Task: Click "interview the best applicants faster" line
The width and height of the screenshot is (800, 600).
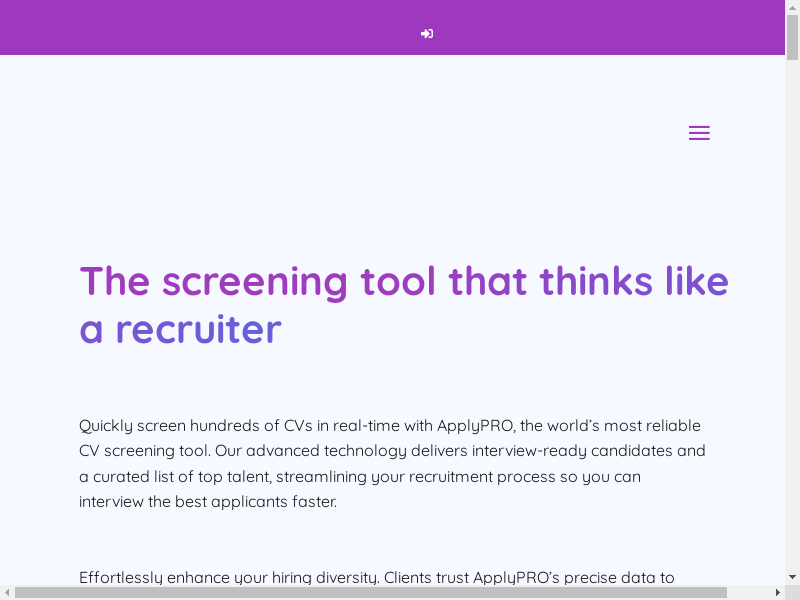Action: (x=208, y=502)
